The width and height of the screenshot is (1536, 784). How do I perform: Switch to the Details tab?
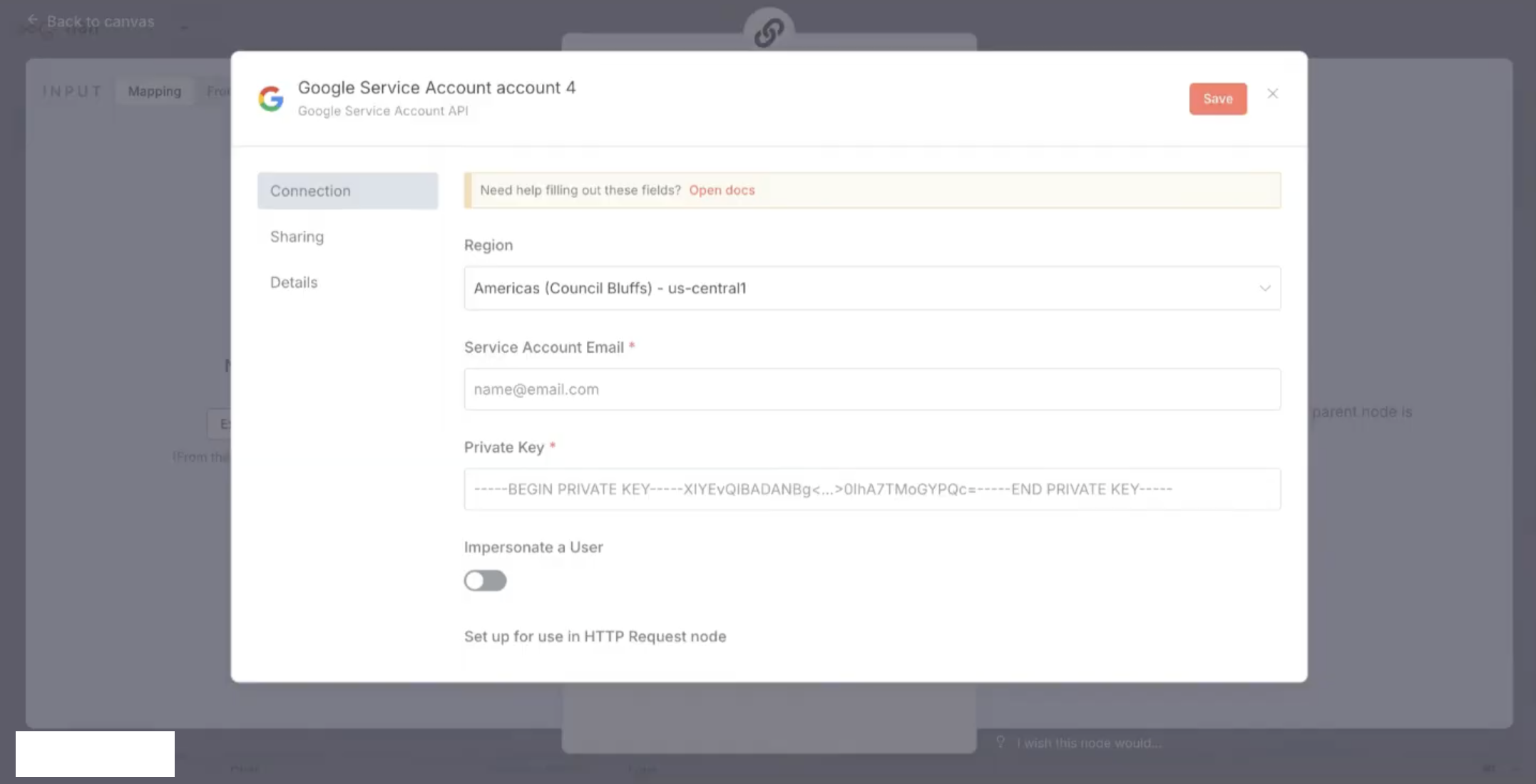(294, 282)
